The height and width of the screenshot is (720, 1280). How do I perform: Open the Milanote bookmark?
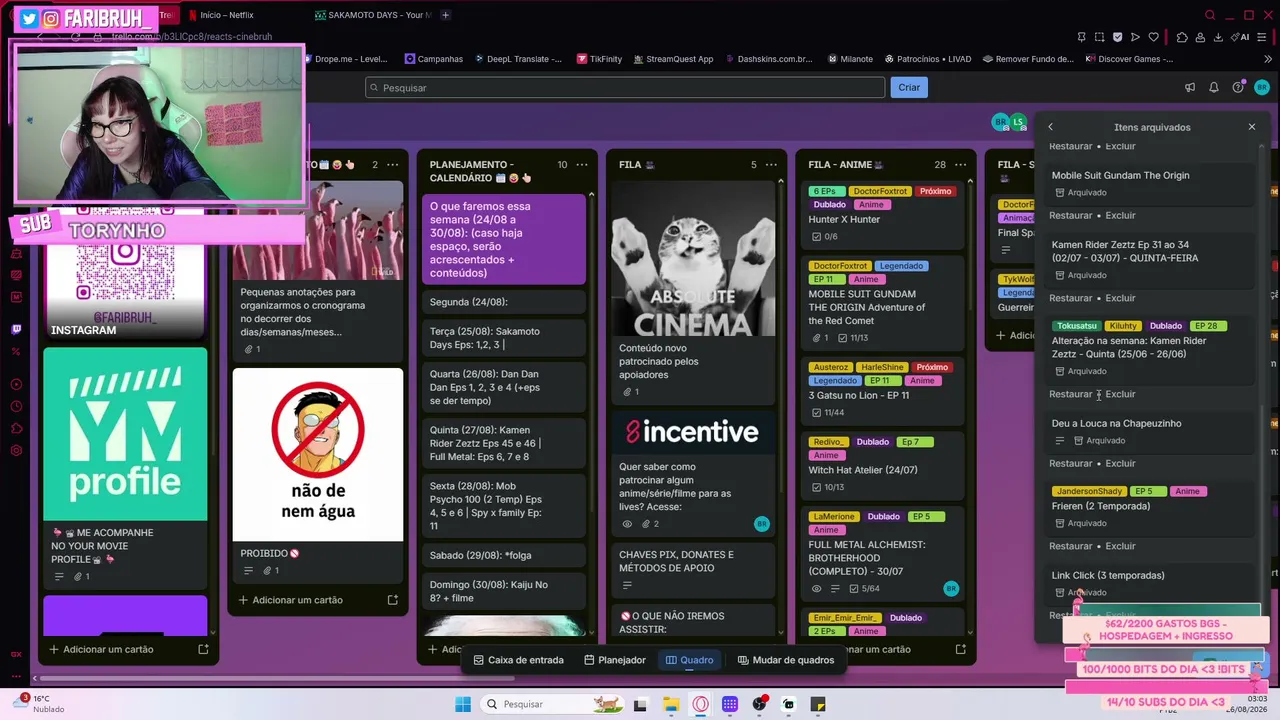tap(850, 59)
